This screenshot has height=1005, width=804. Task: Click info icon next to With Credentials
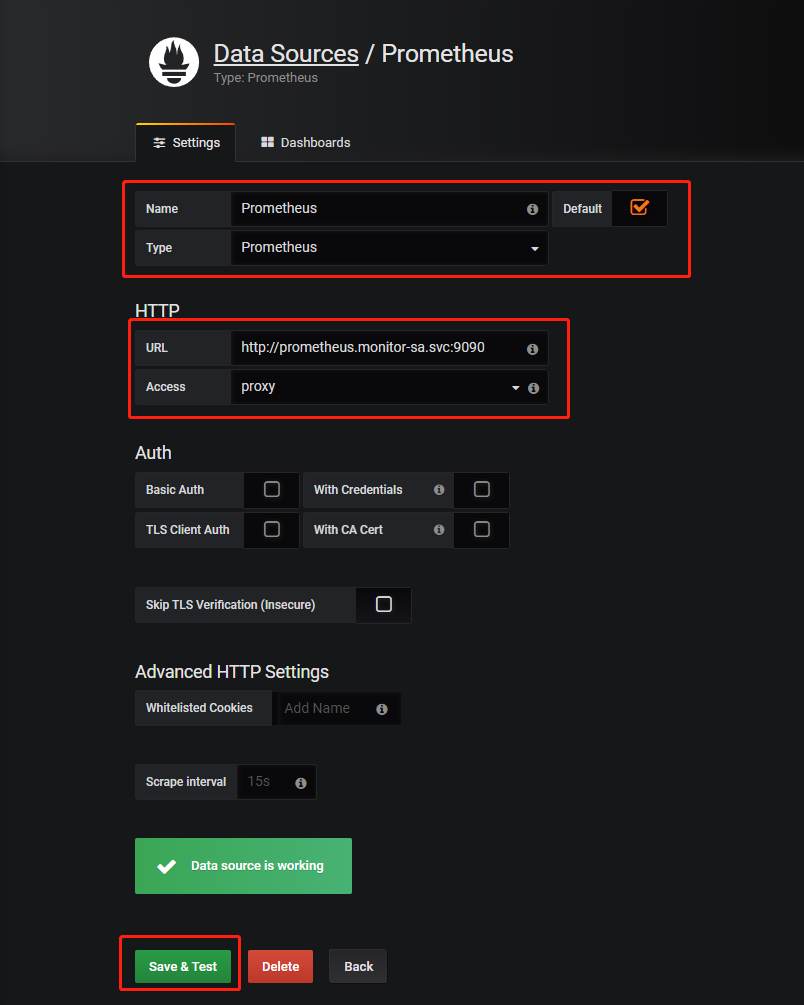click(439, 490)
